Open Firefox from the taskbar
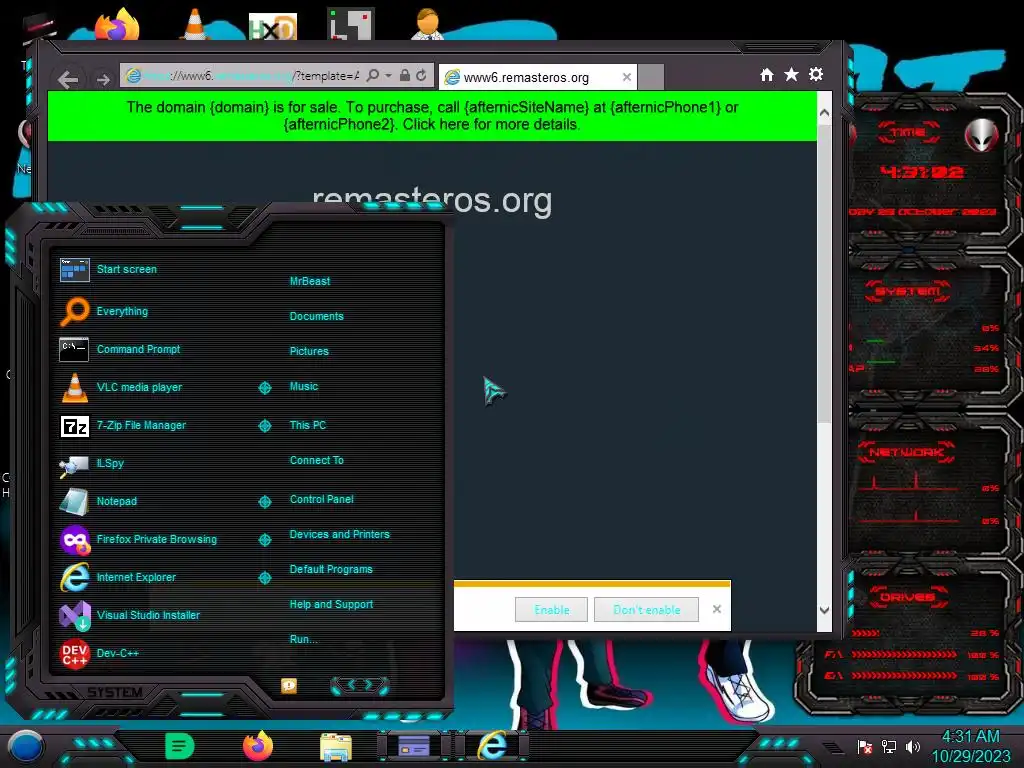This screenshot has height=768, width=1024. coord(258,746)
